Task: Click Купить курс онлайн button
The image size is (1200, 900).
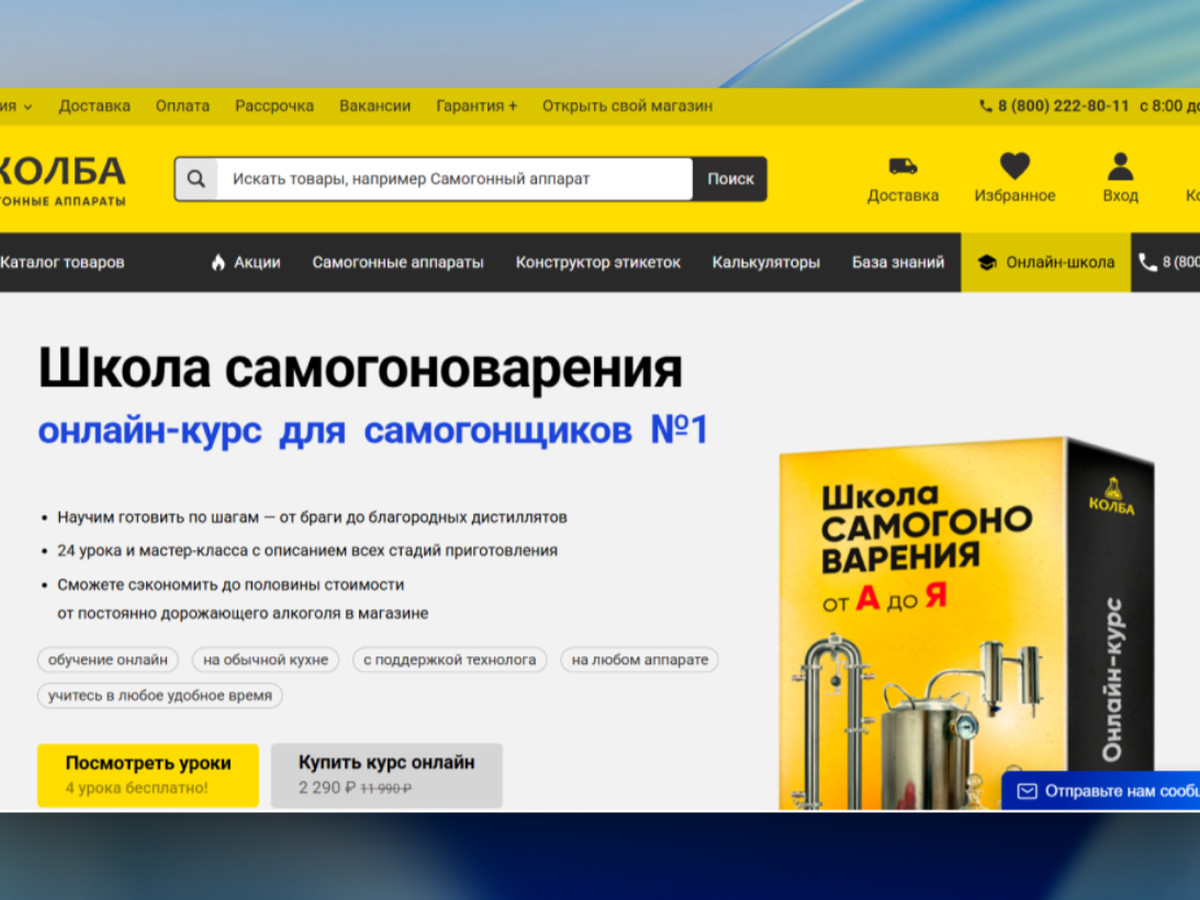Action: tap(386, 775)
